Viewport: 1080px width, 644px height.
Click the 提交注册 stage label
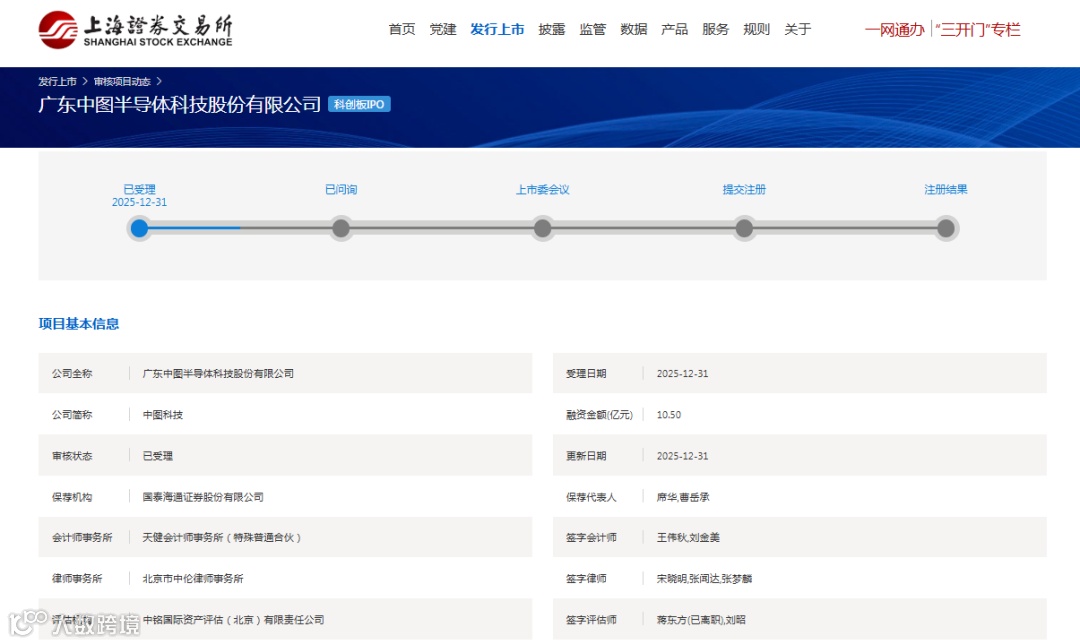[744, 189]
